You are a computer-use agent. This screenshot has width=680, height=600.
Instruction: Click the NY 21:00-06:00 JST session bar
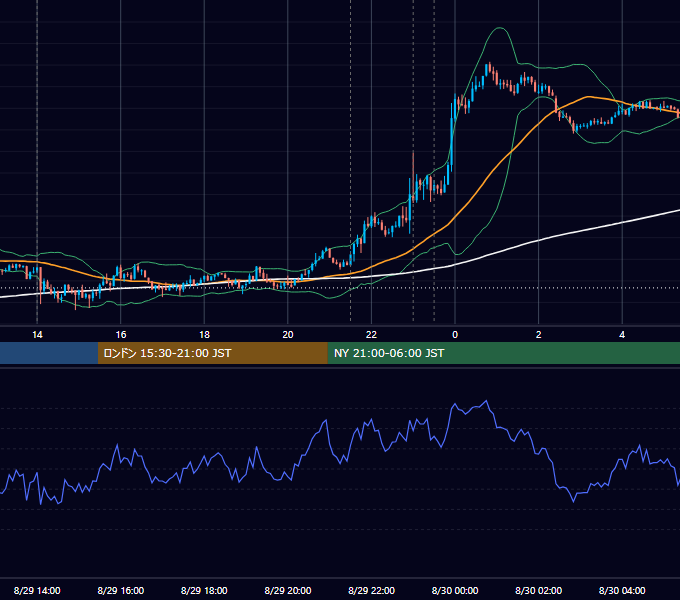click(x=503, y=353)
